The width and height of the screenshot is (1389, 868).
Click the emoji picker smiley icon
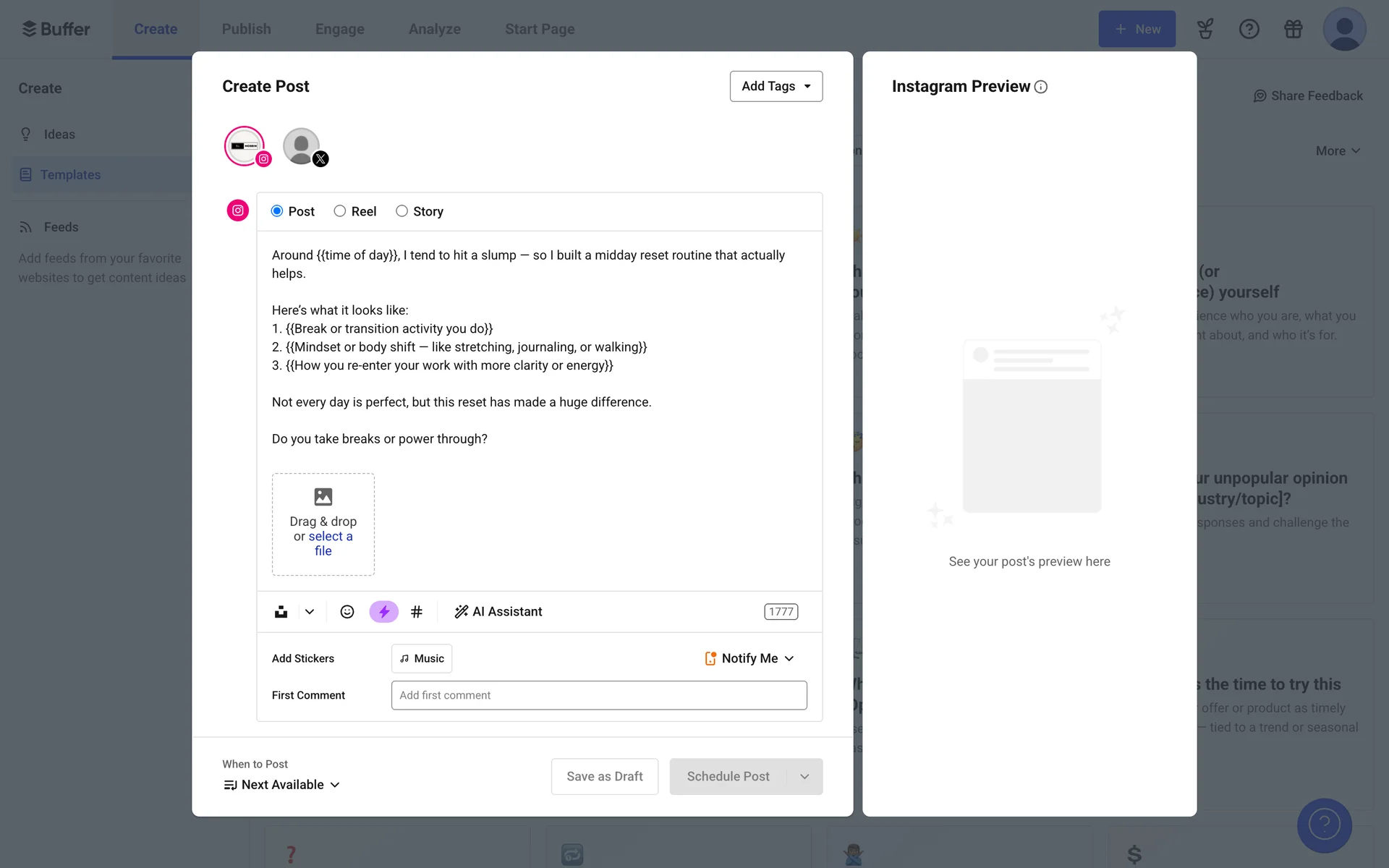point(347,612)
